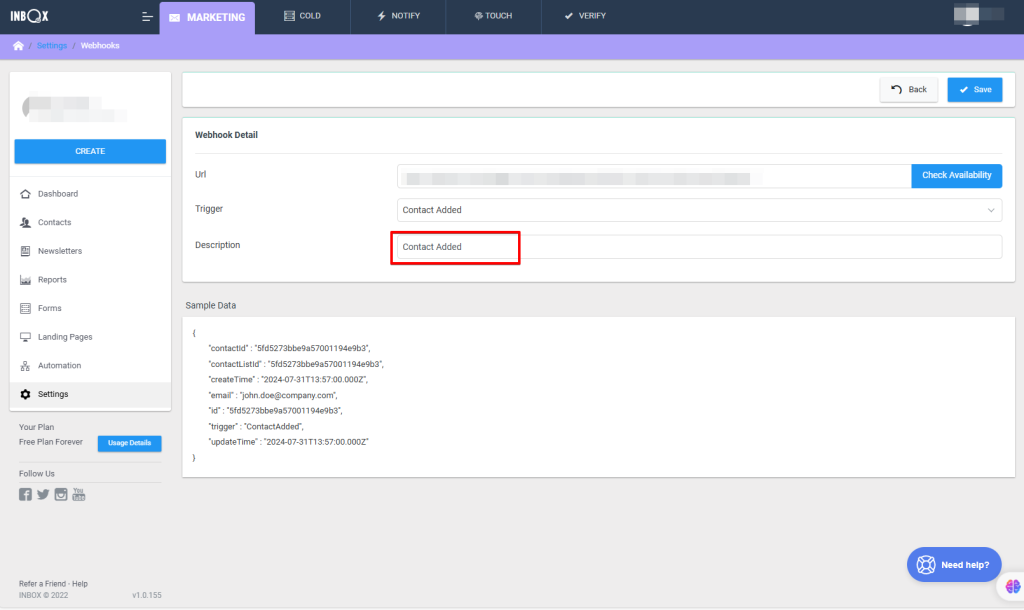Click the blue Create button
Viewport: 1024px width, 610px height.
(90, 151)
